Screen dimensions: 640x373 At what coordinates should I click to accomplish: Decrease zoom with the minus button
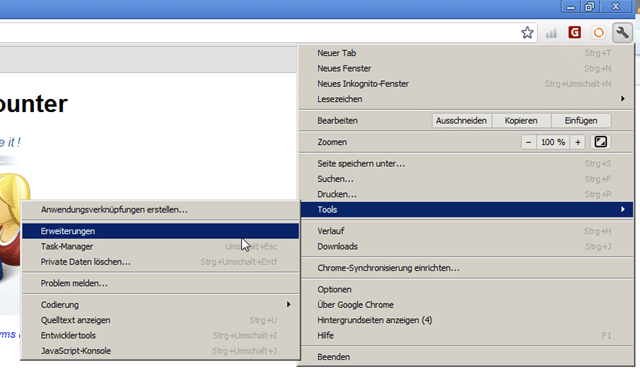(529, 142)
